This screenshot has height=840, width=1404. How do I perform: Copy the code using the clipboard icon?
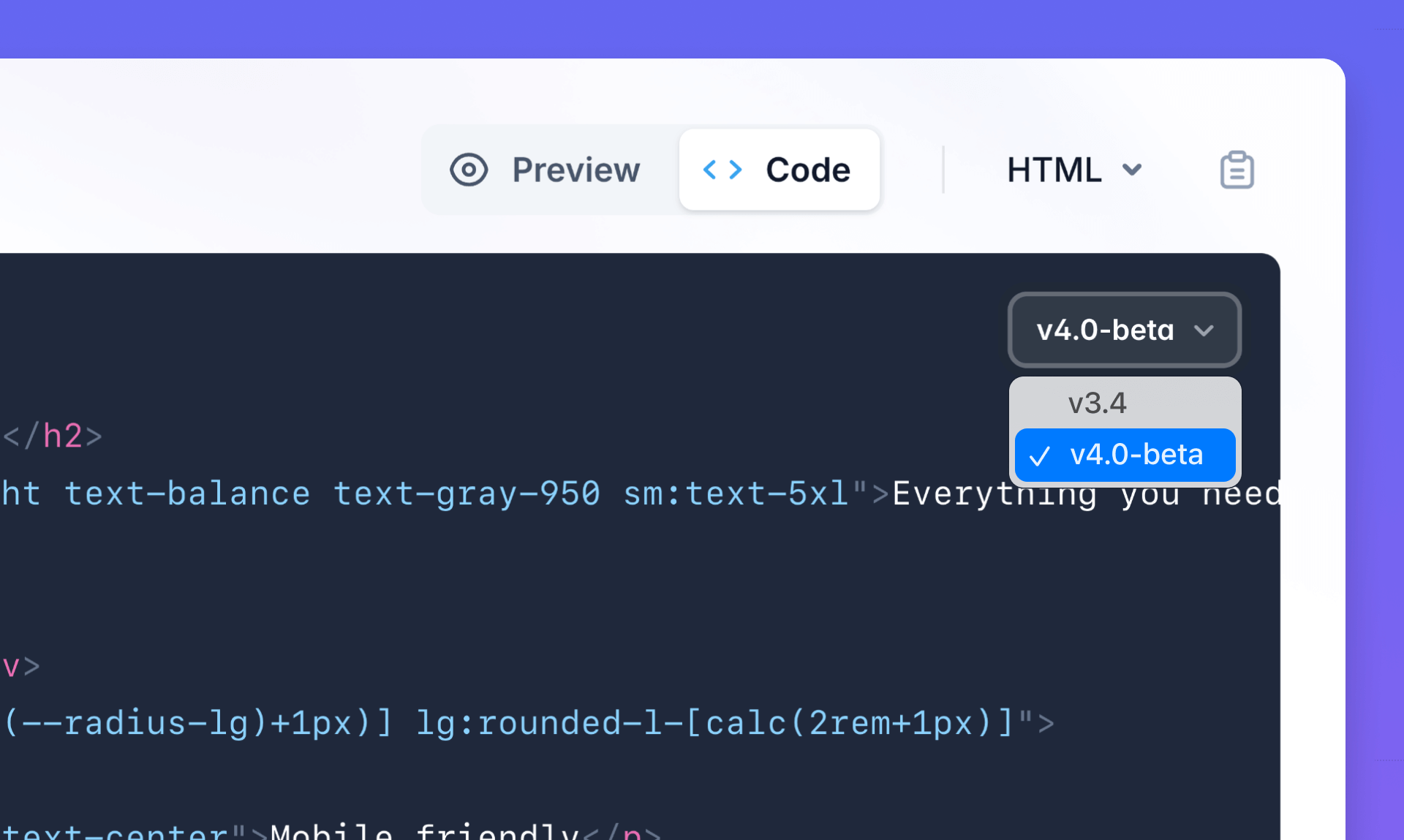click(1237, 169)
